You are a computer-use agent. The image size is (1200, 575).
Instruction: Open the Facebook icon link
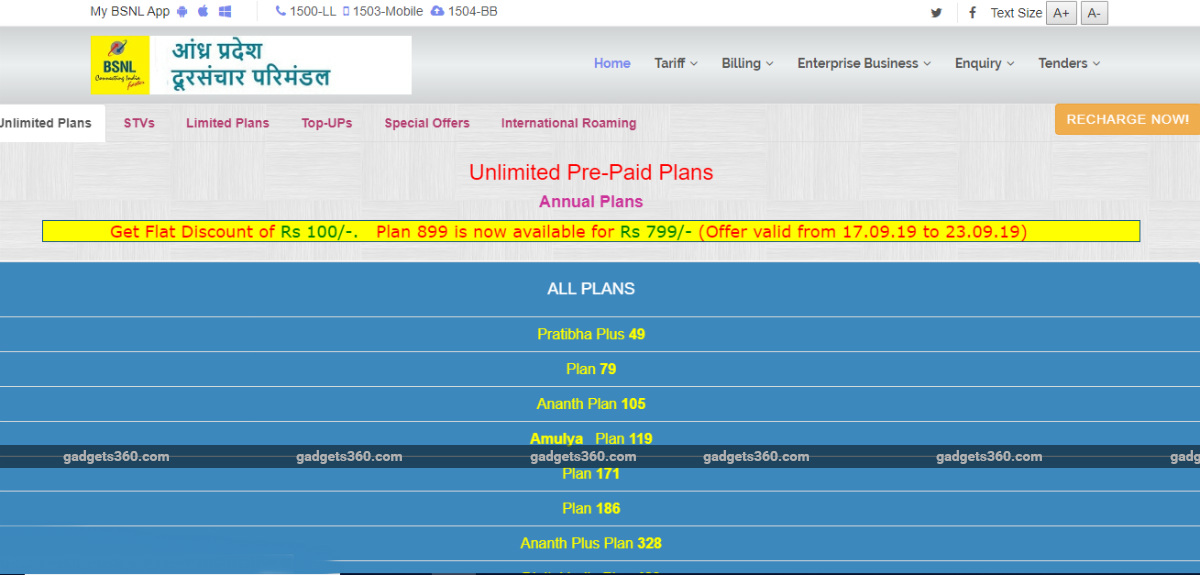[x=972, y=13]
